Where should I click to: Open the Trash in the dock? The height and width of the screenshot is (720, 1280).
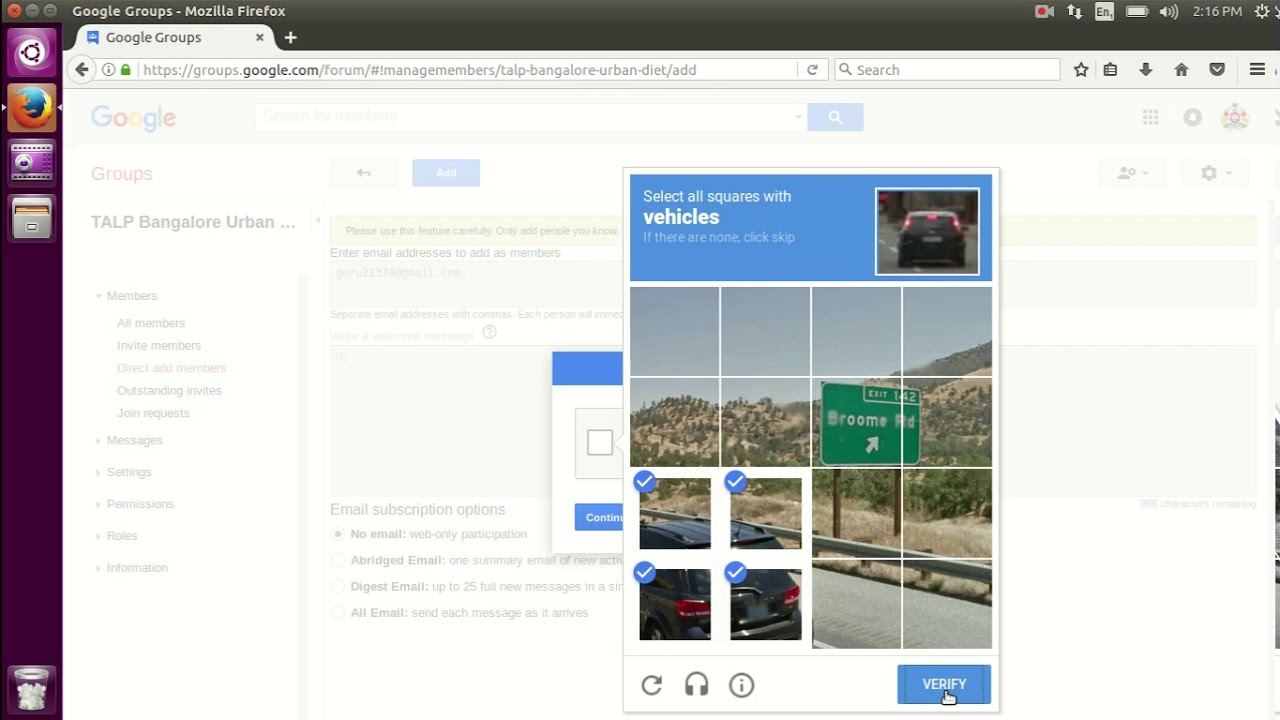31,689
